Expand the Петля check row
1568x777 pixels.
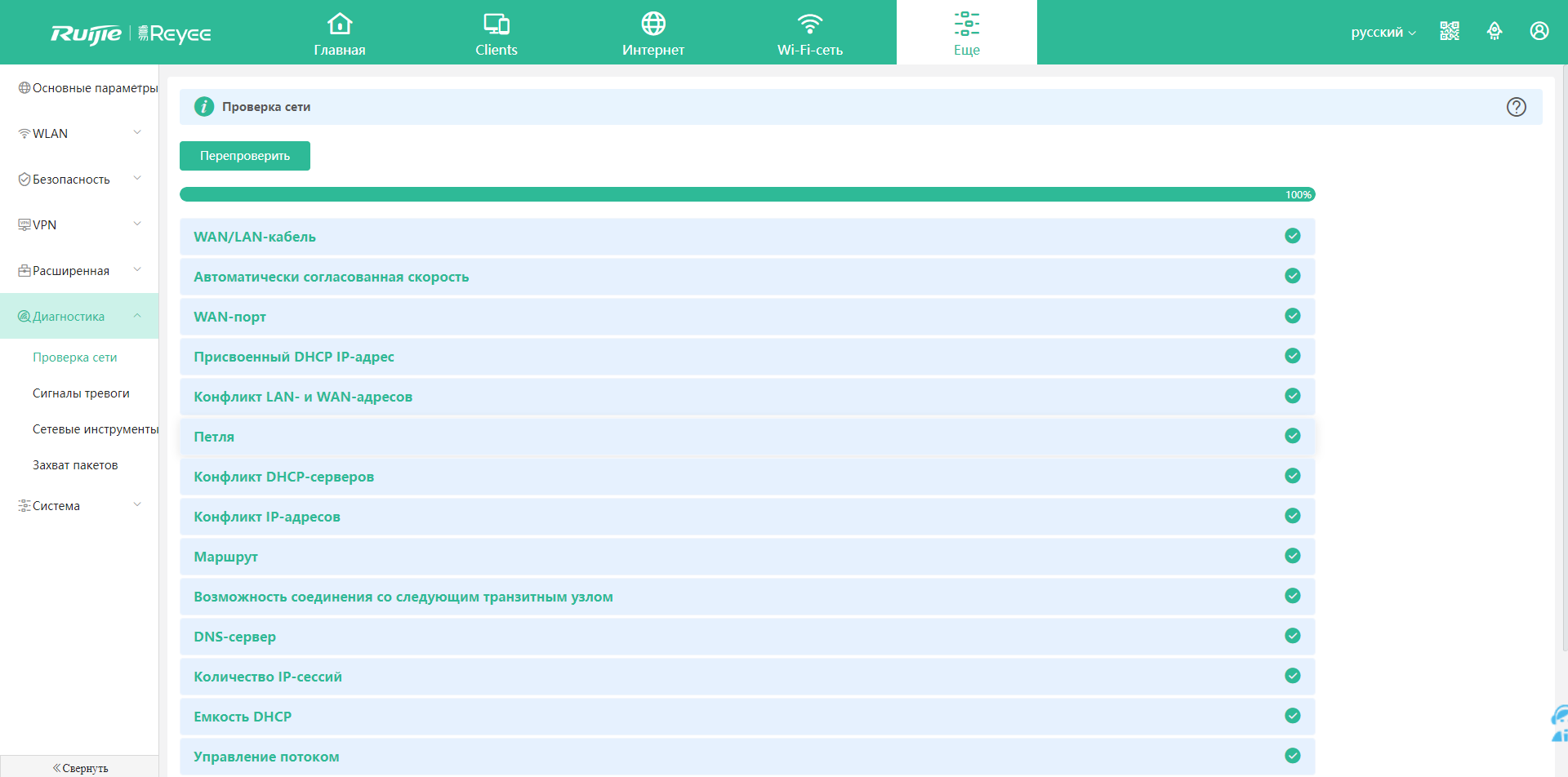[x=747, y=436]
